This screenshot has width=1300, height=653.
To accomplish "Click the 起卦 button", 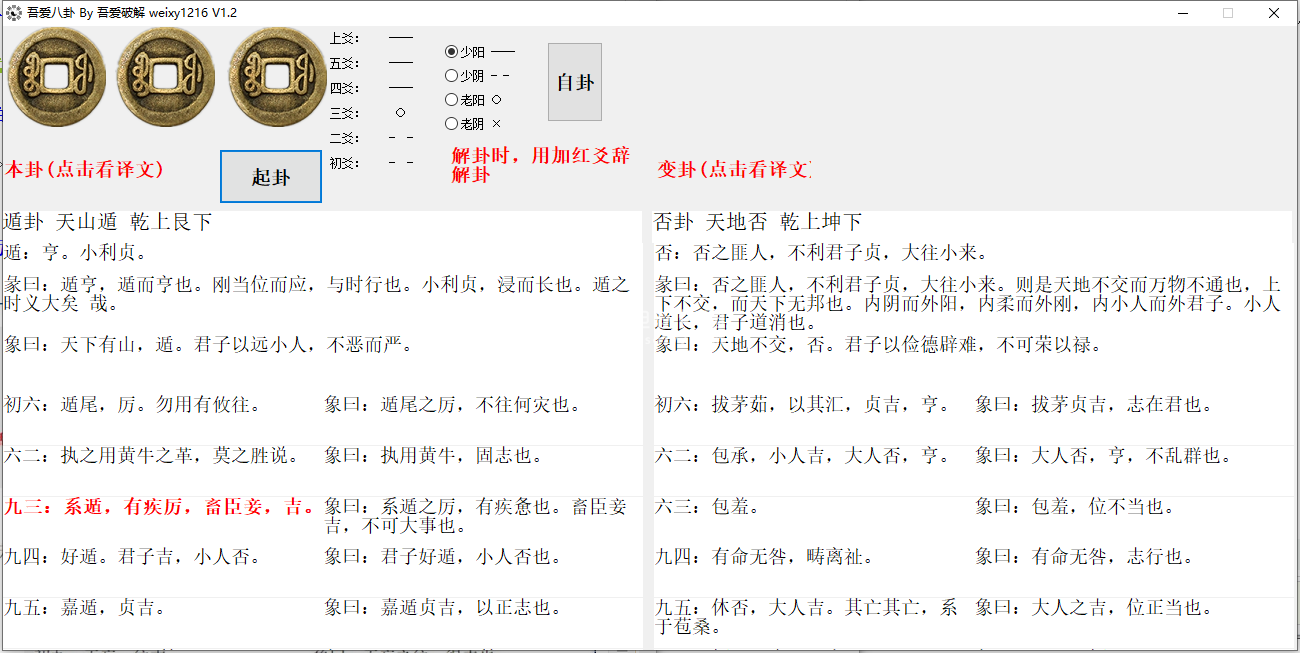I will click(271, 177).
